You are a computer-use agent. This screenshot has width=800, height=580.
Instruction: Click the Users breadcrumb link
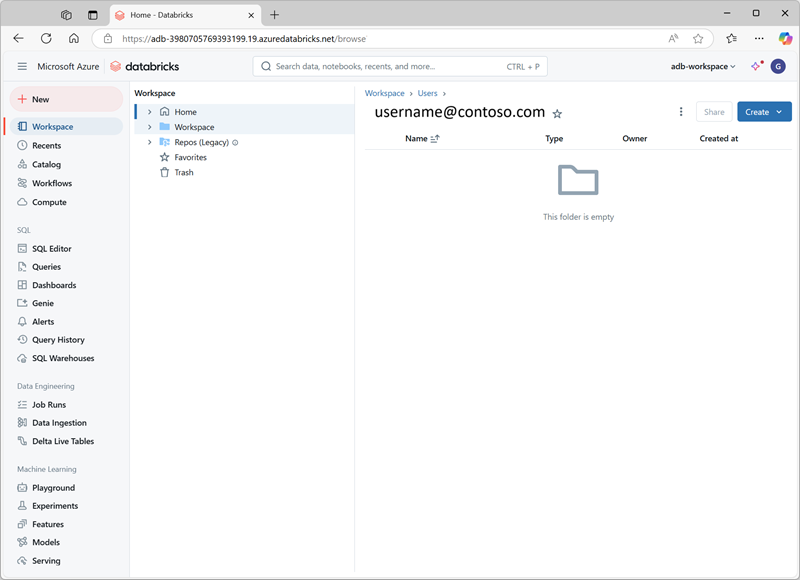click(428, 92)
